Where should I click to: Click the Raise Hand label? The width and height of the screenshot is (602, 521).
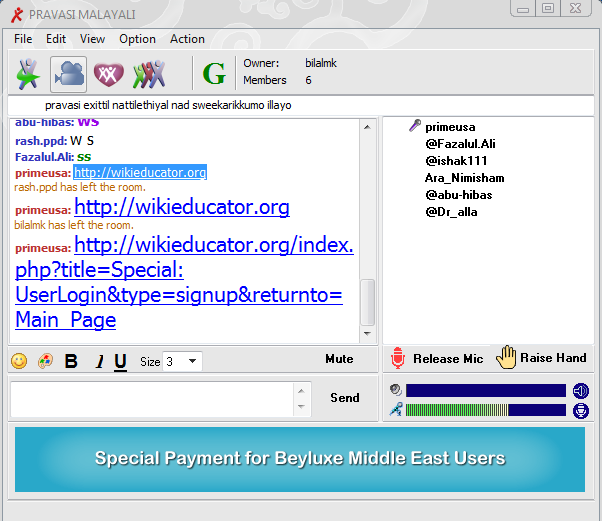click(x=553, y=358)
